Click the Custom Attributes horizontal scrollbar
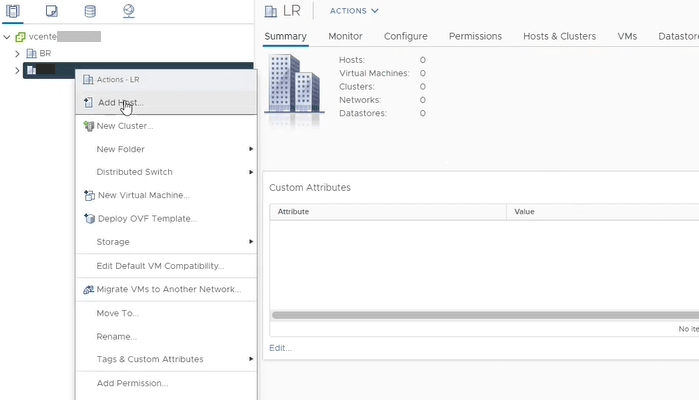The height and width of the screenshot is (400, 699). click(480, 315)
